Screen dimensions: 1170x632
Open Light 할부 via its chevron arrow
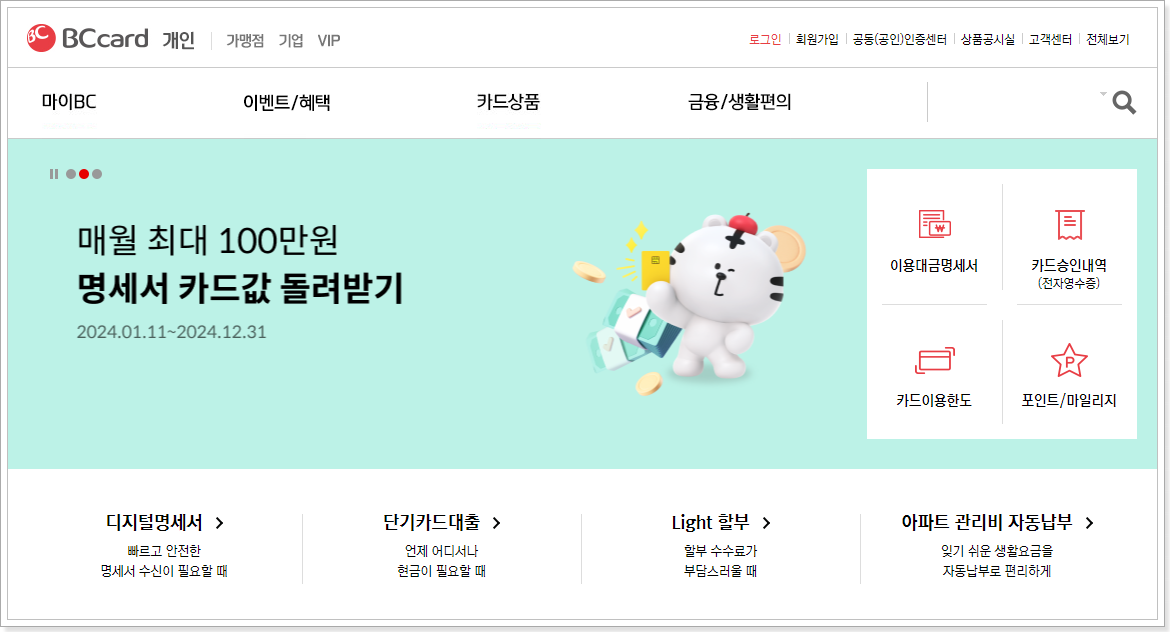click(x=766, y=523)
